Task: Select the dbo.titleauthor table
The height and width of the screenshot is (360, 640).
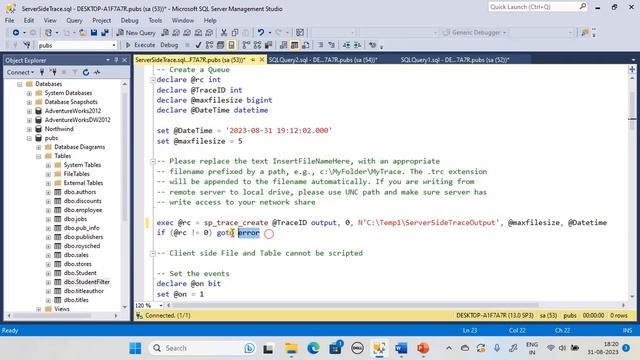Action: pos(84,291)
